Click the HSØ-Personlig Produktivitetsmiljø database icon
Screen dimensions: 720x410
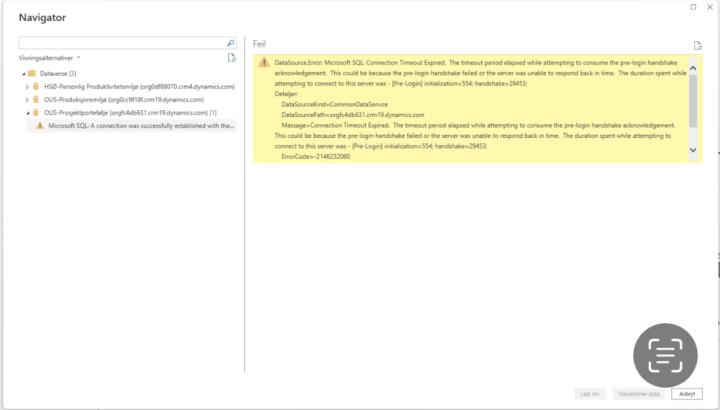36,86
